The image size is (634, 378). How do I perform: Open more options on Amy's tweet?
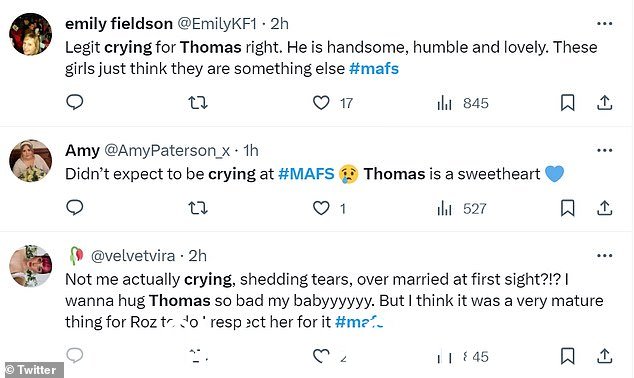[x=604, y=150]
